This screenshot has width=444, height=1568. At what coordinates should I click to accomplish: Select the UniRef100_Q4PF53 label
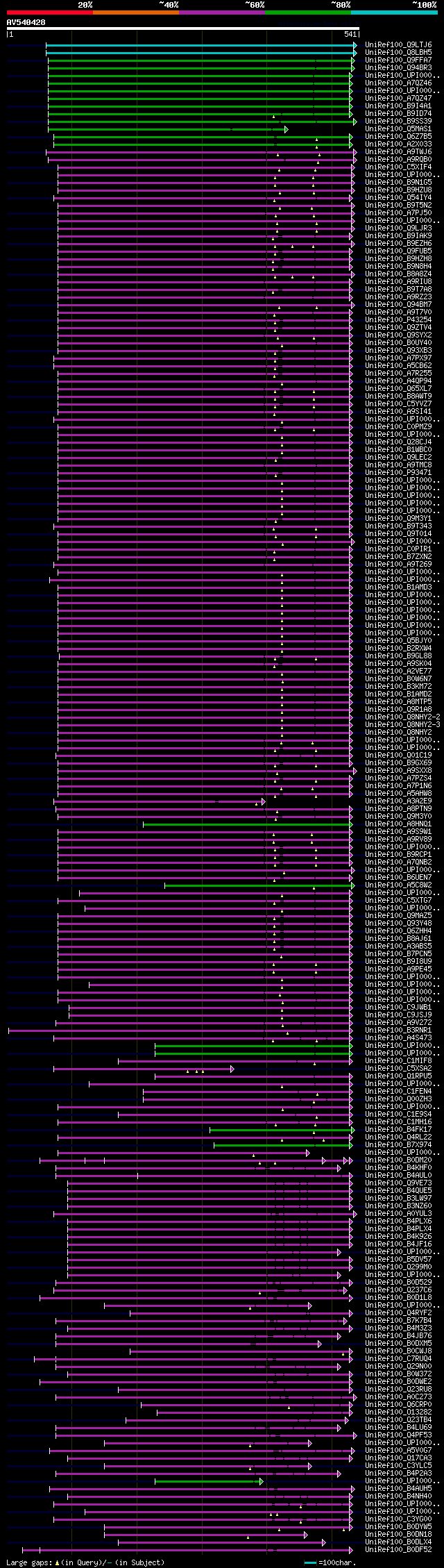pyautogui.click(x=398, y=1435)
